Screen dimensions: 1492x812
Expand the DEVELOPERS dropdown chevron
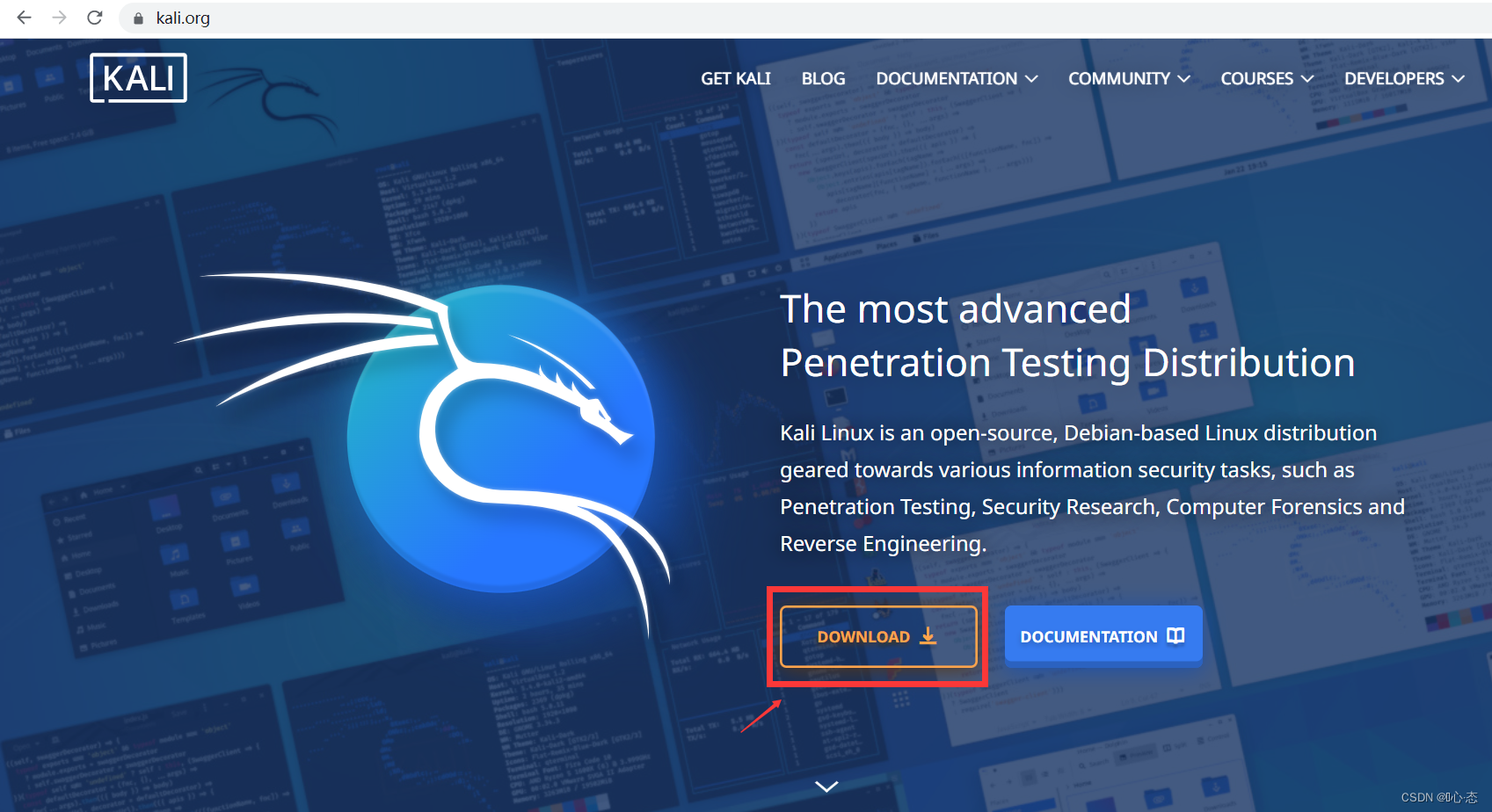1459,79
